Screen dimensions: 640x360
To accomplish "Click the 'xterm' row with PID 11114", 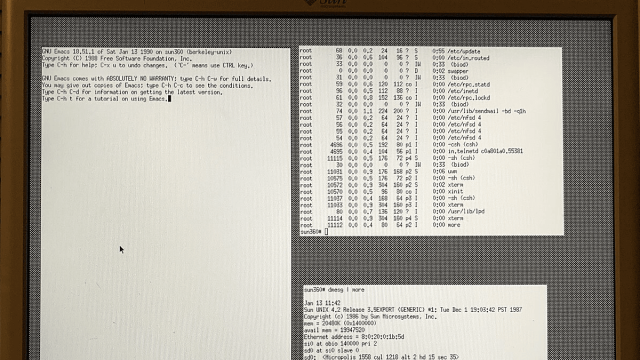I will click(x=381, y=218).
